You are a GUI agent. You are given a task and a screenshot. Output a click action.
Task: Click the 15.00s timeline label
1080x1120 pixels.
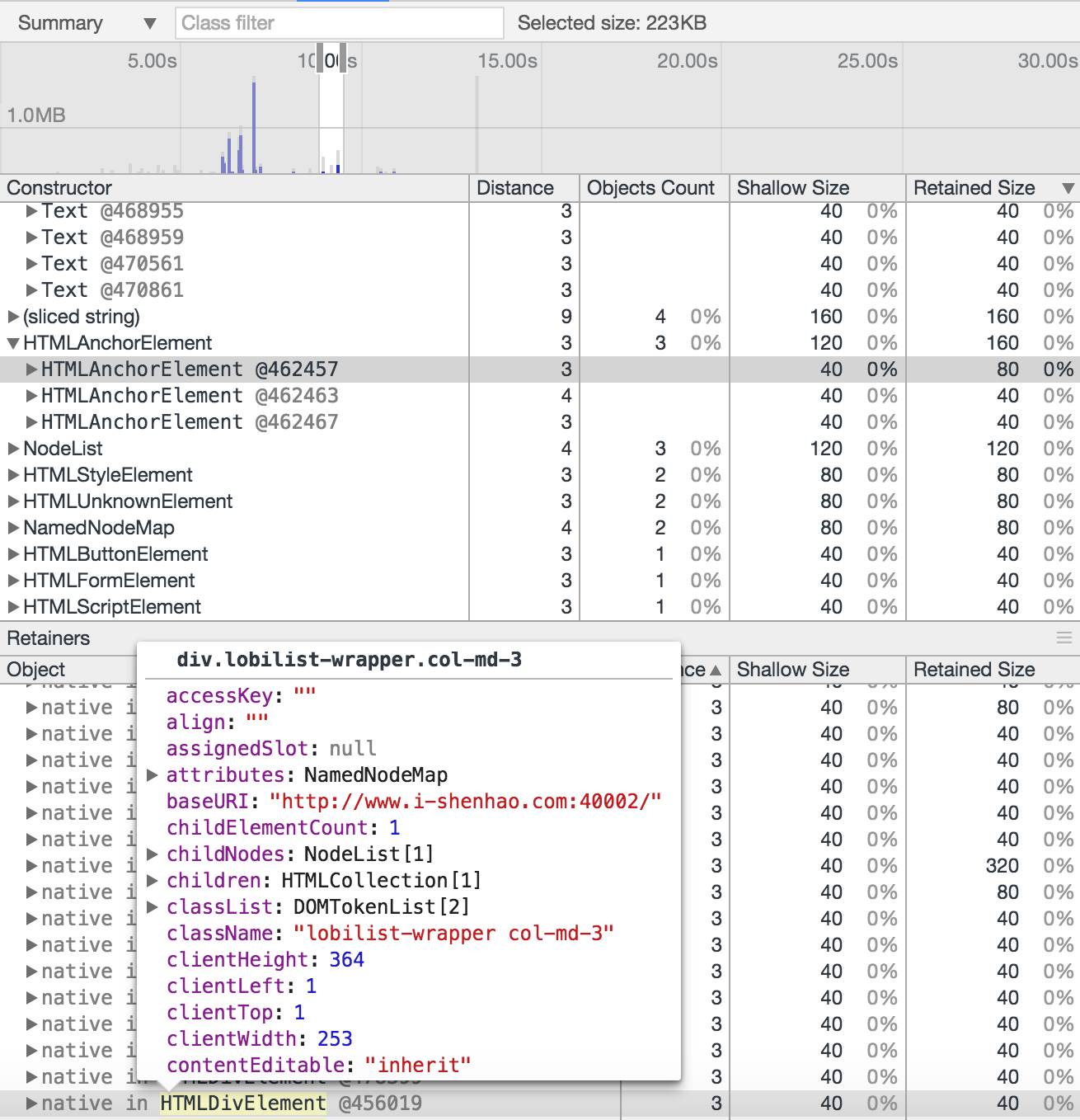(x=508, y=61)
